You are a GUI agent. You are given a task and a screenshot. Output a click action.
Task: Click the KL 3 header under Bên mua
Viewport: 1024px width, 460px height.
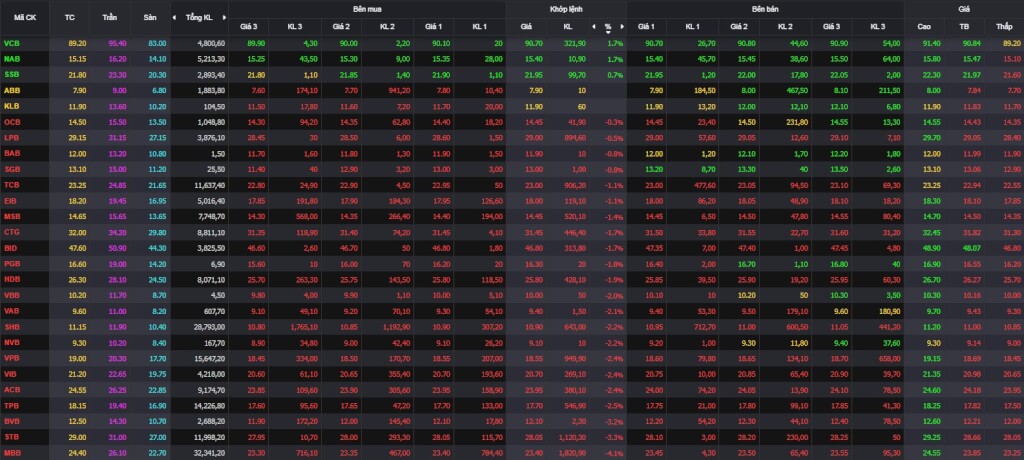click(295, 27)
